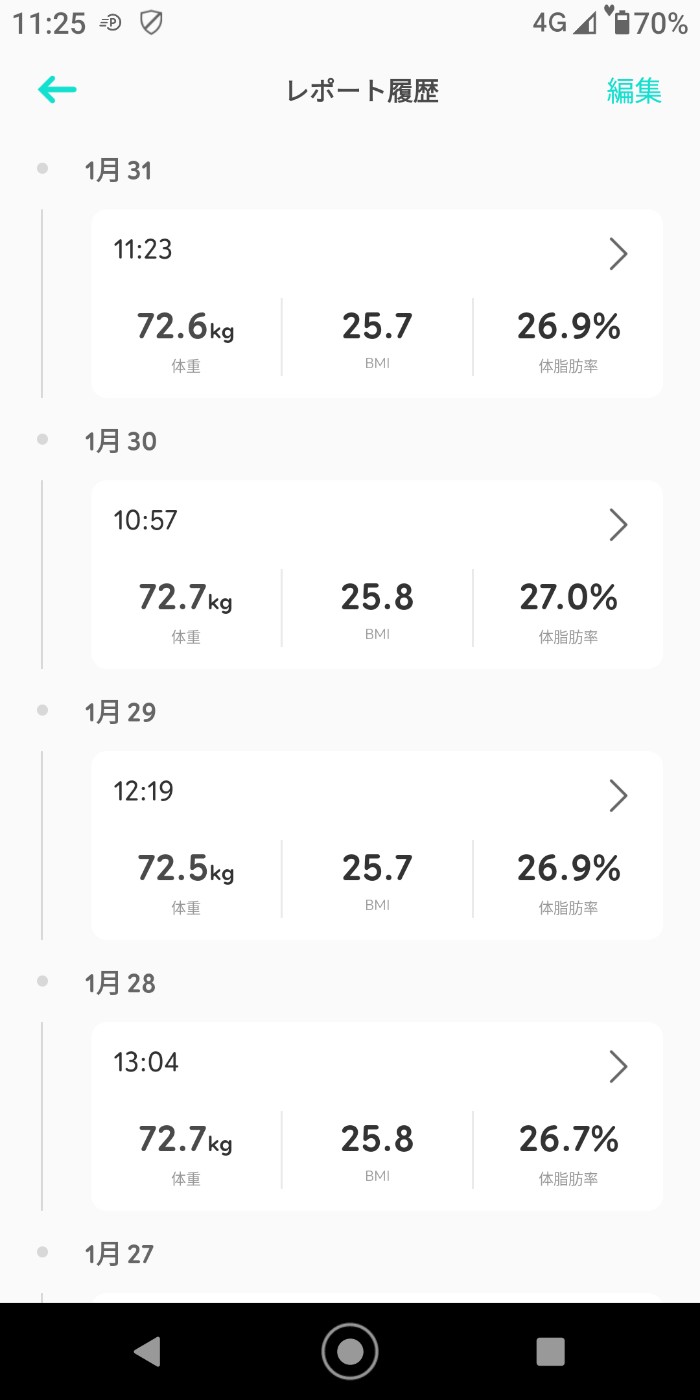
Task: Tap BMI 25.7 on 1月 29 card
Action: 377,868
